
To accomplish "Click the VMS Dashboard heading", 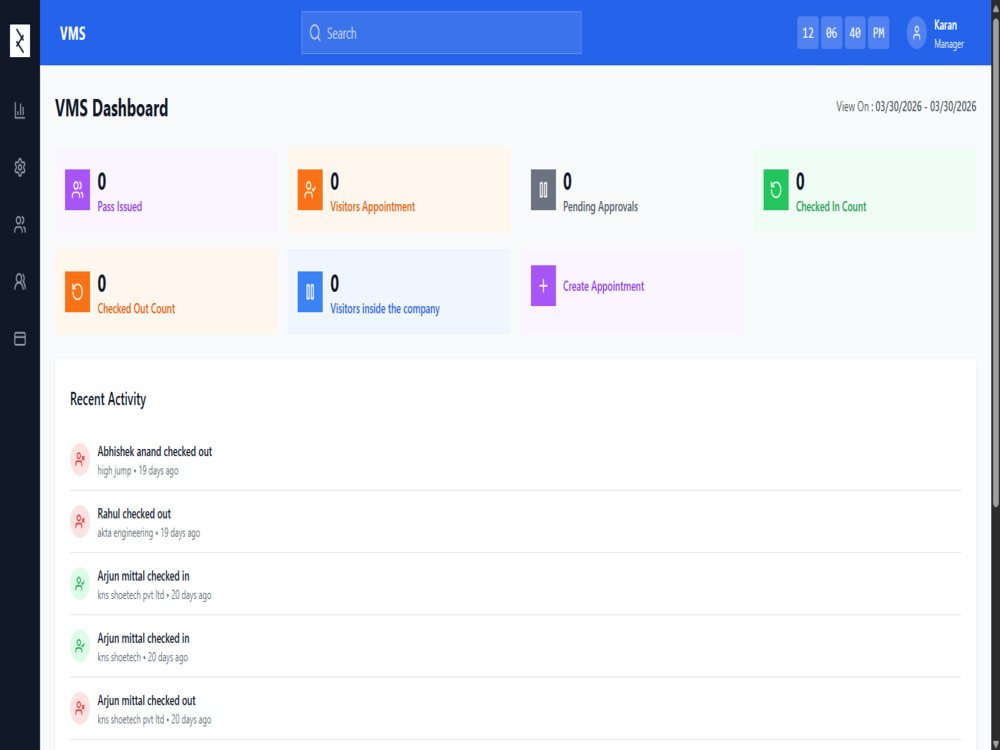I will click(112, 108).
